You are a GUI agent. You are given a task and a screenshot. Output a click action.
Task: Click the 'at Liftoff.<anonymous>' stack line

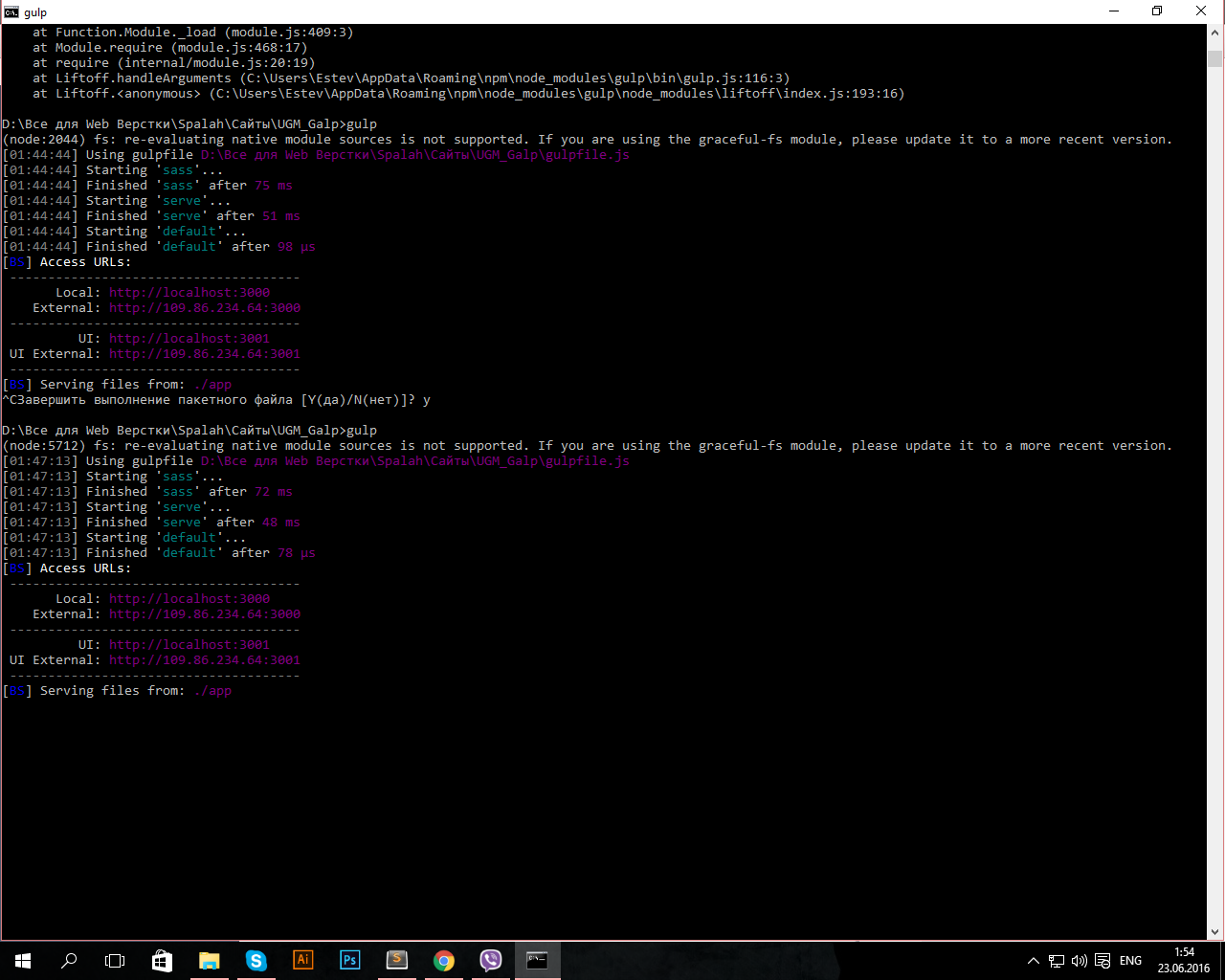coord(469,94)
